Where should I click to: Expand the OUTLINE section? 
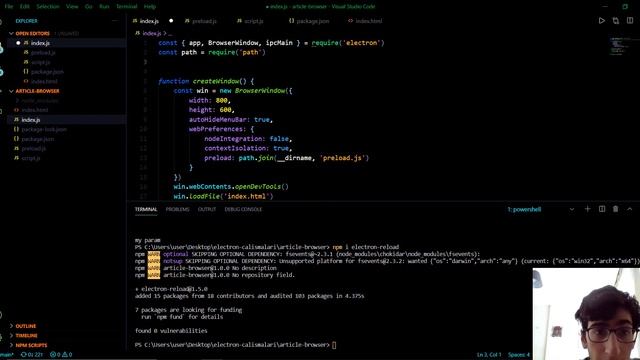25,326
